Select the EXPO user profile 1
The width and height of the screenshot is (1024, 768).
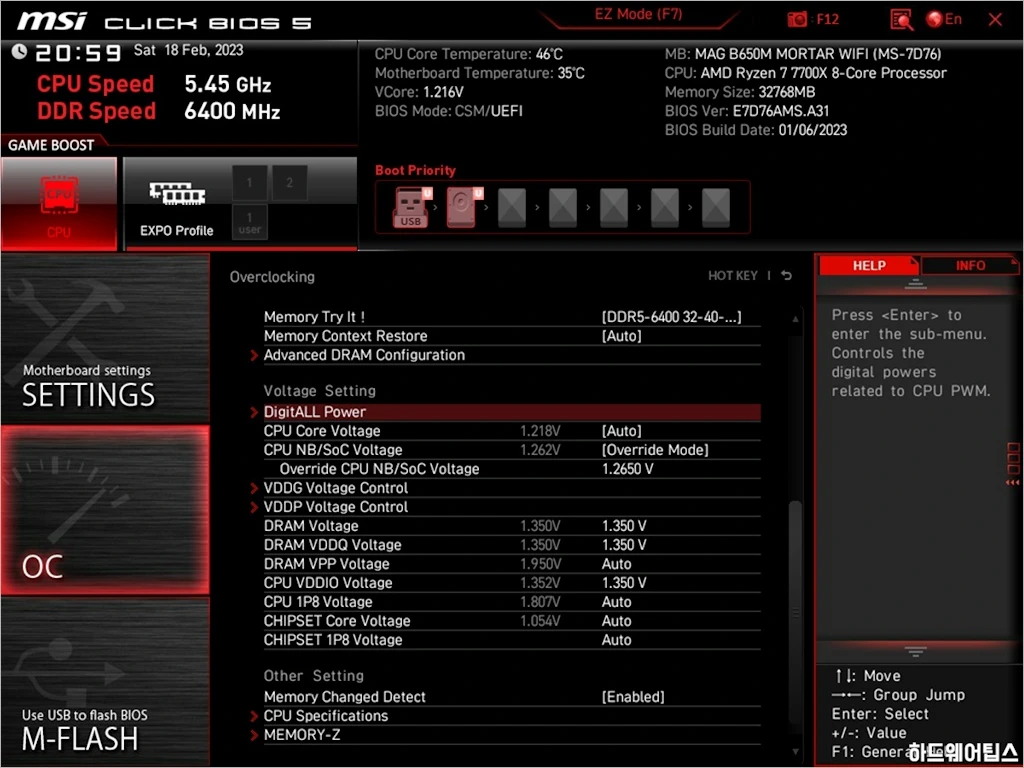point(249,222)
